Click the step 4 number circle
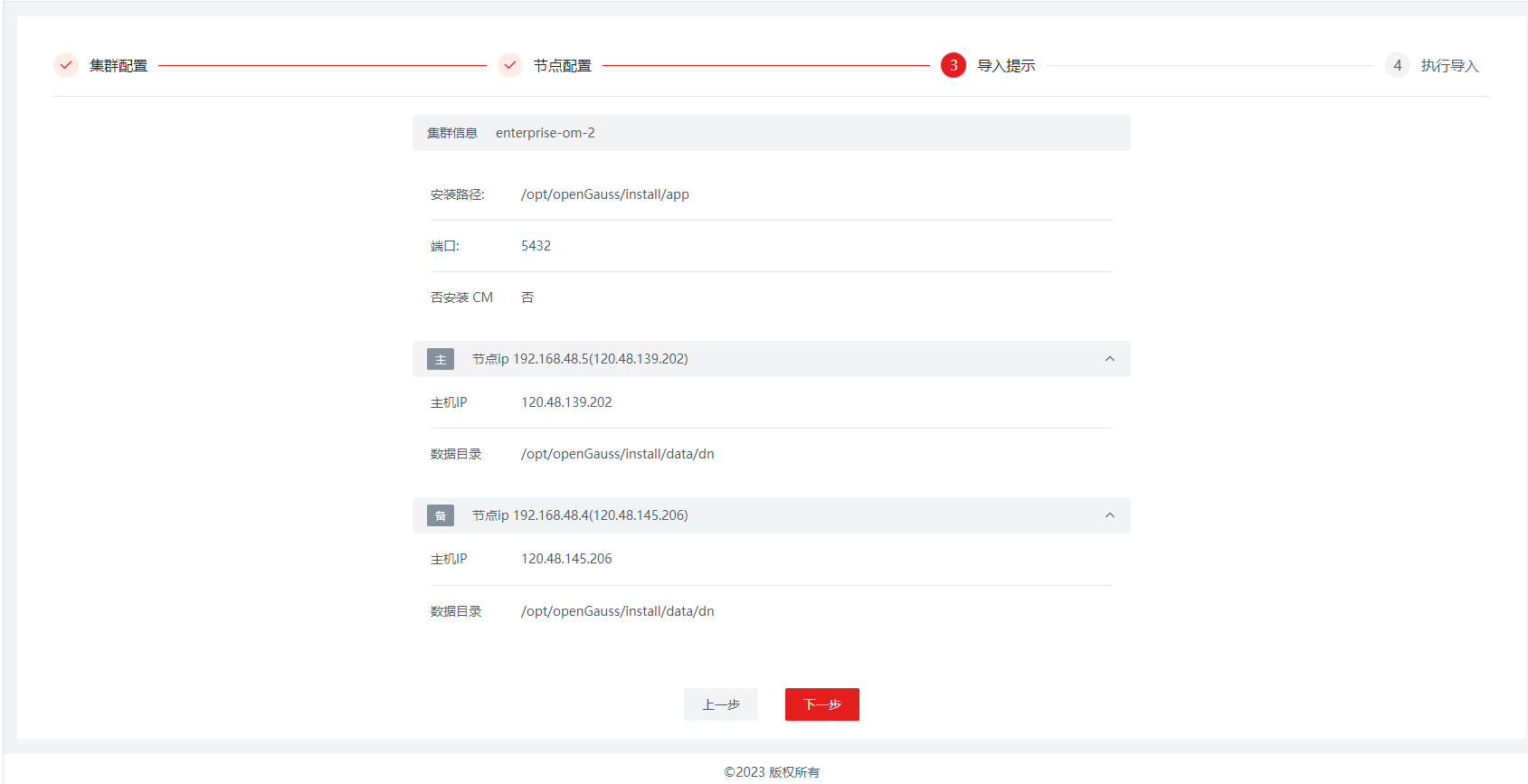The height and width of the screenshot is (784, 1528). pyautogui.click(x=1397, y=65)
